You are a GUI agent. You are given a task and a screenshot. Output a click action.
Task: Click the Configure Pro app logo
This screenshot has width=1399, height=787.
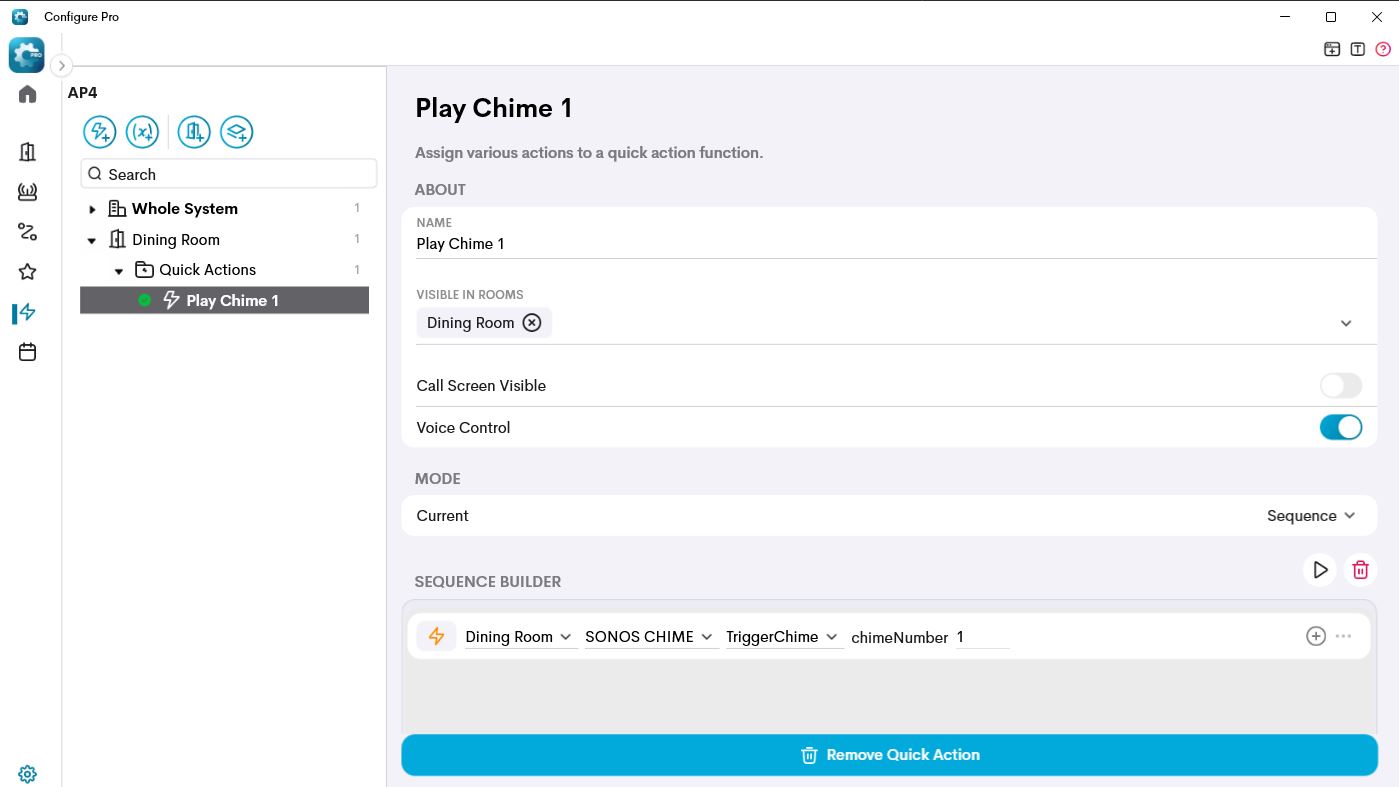click(27, 55)
